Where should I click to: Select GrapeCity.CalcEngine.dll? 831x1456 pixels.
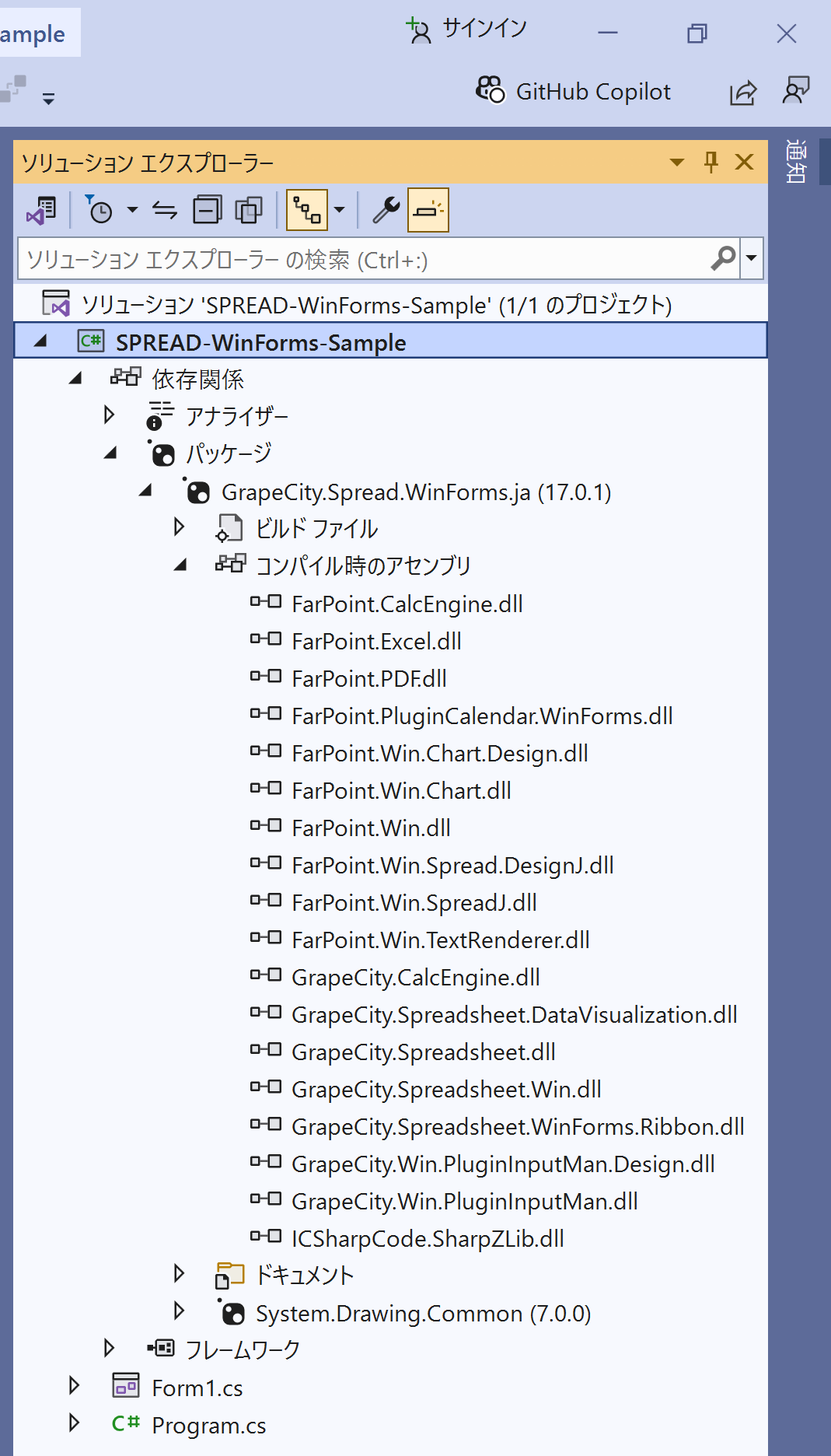pyautogui.click(x=416, y=978)
